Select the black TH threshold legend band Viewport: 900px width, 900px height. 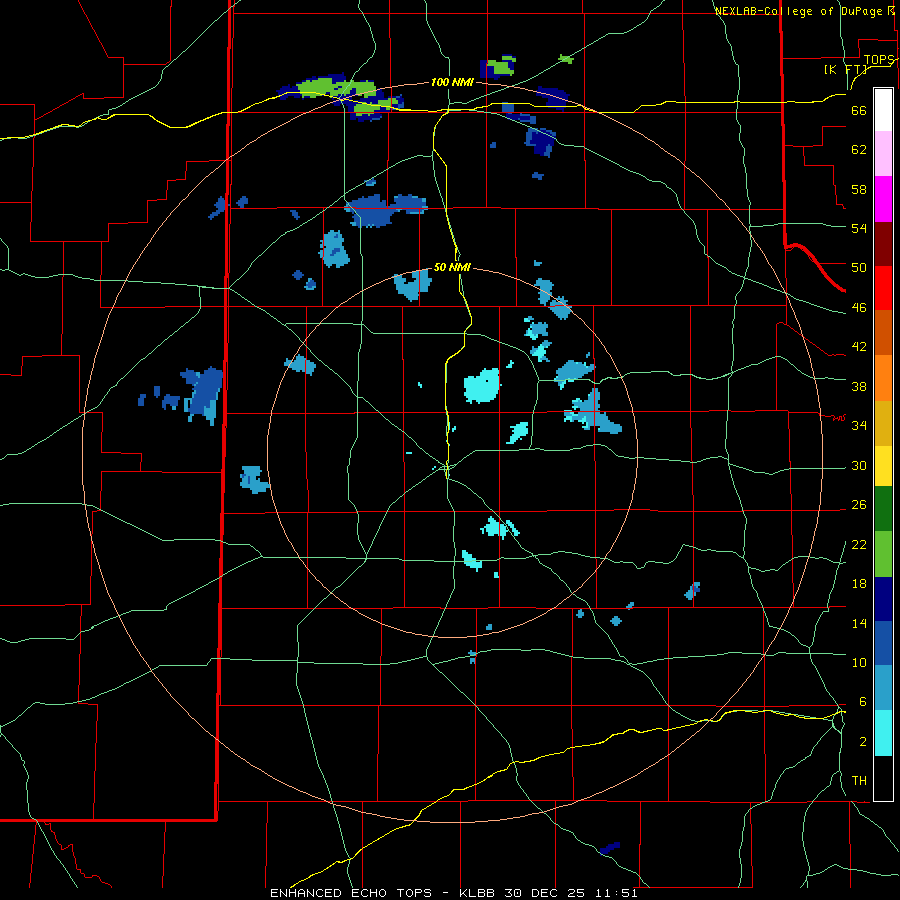tap(883, 778)
